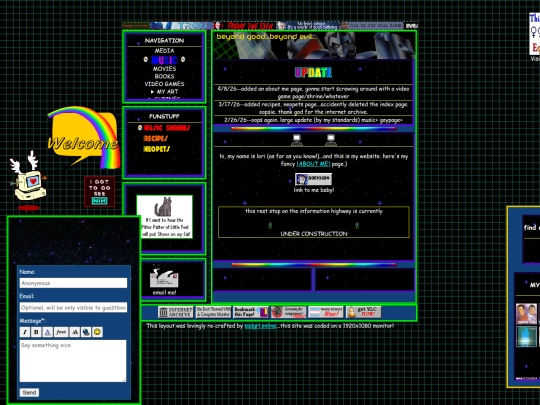
Task: Open VIDEO GAMES in navigation
Action: pyautogui.click(x=164, y=84)
